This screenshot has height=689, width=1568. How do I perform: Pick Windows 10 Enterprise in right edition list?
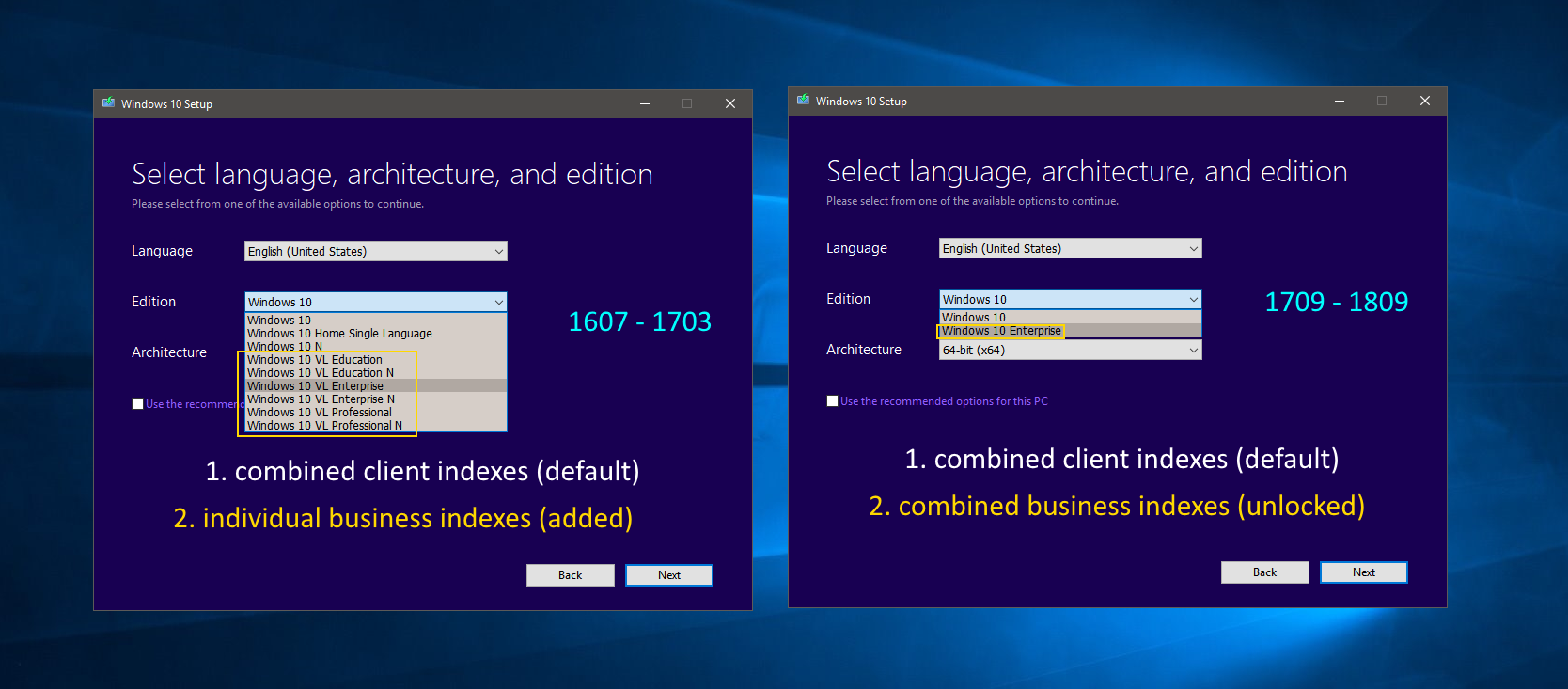click(x=1001, y=331)
